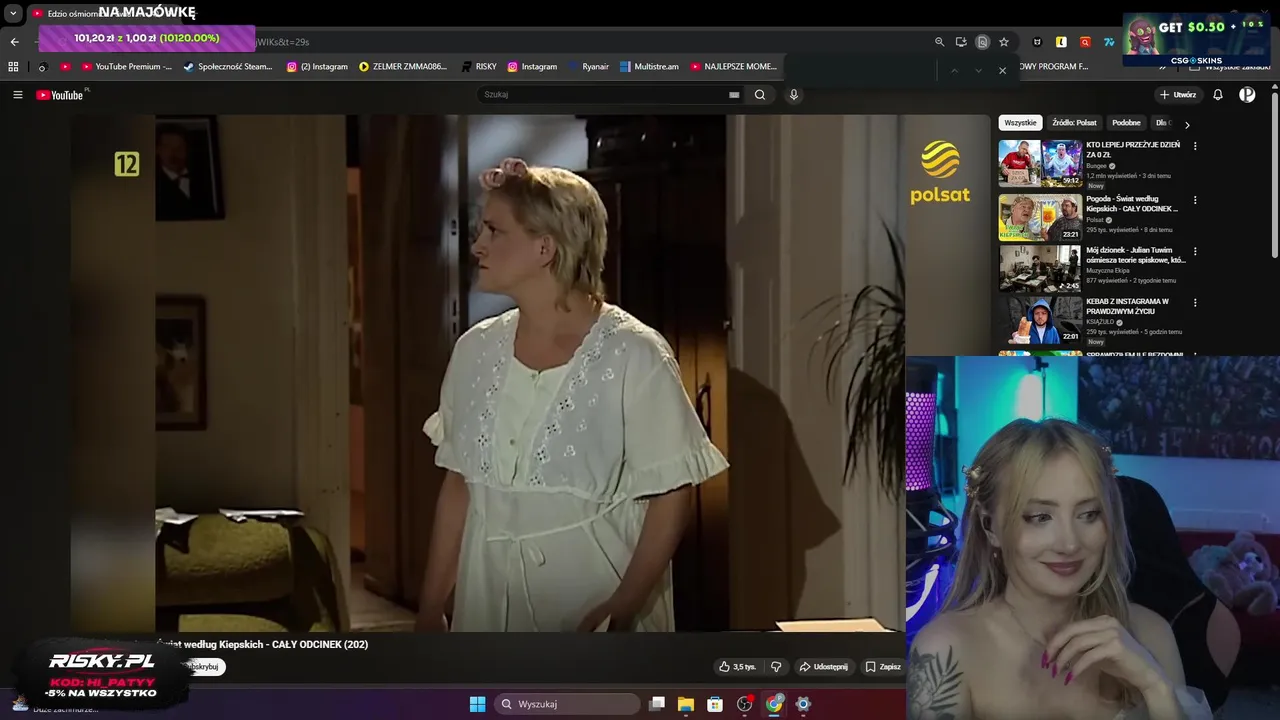Open Społeczność Steam bookmark
The image size is (1280, 720).
coord(228,67)
